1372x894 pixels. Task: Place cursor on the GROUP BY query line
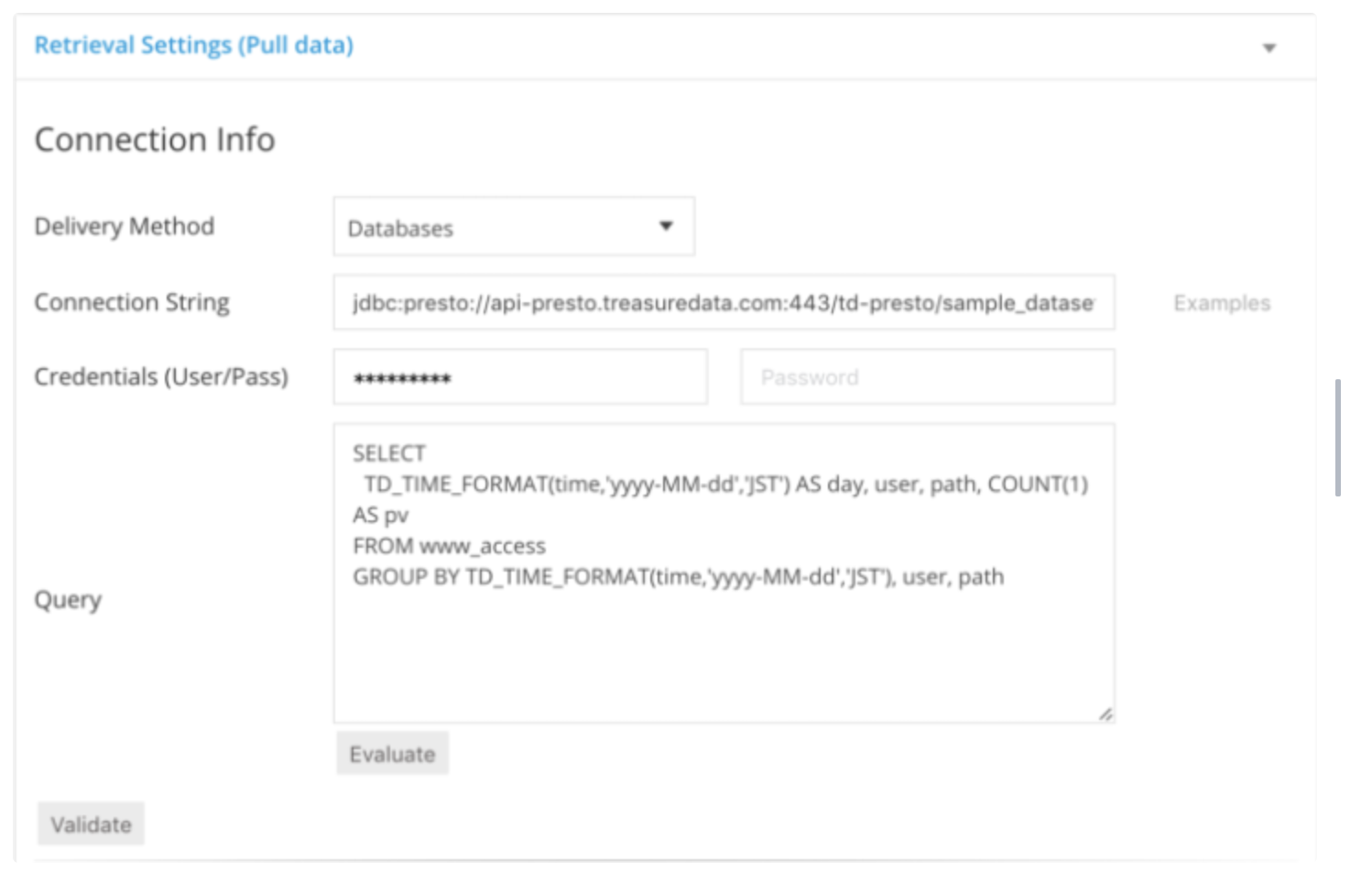[x=678, y=577]
